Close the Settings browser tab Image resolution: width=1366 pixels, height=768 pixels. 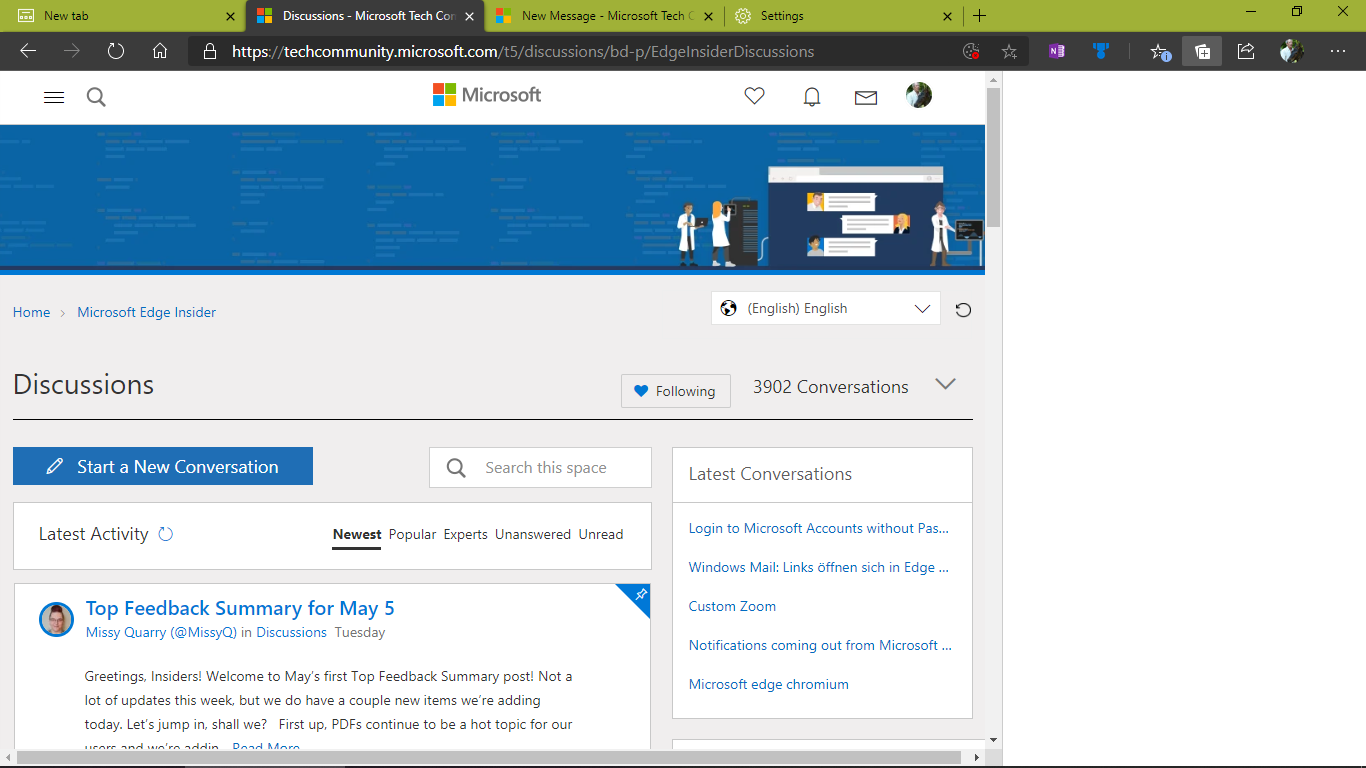(x=948, y=16)
